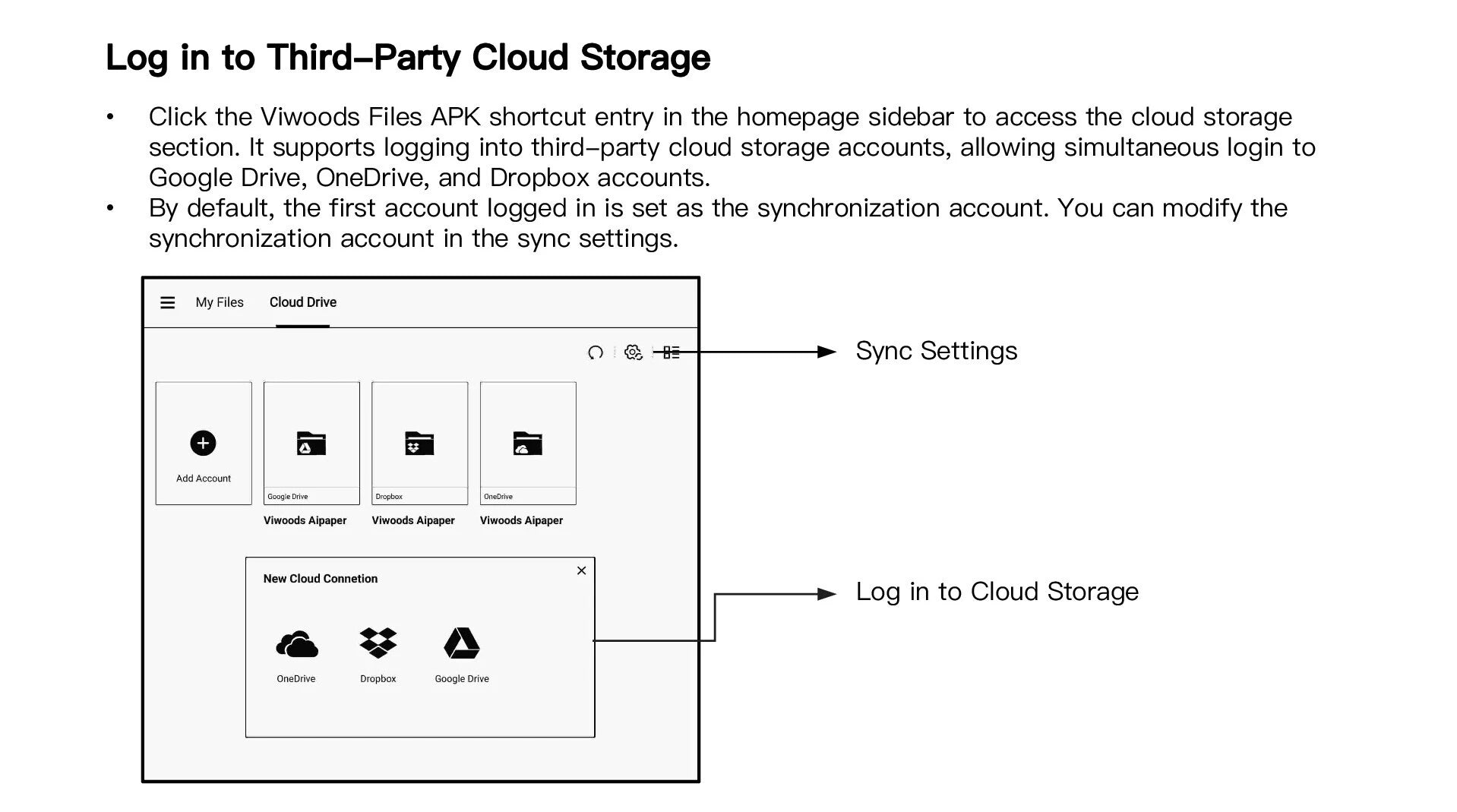Open the Google Drive folder card
Screen dimensions: 1457x812
click(x=311, y=443)
